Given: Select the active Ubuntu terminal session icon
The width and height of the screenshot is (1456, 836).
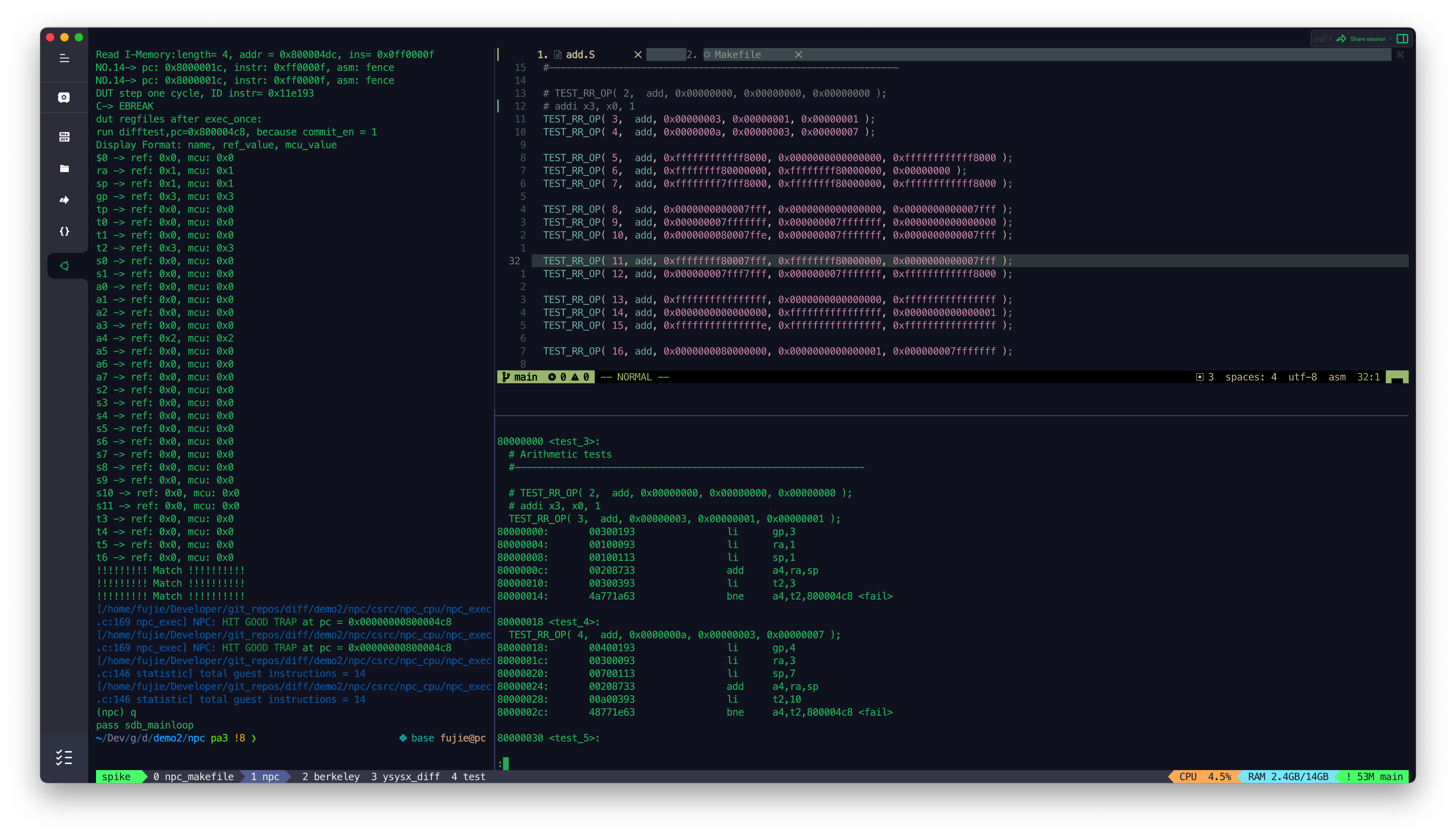Looking at the screenshot, I should (64, 266).
